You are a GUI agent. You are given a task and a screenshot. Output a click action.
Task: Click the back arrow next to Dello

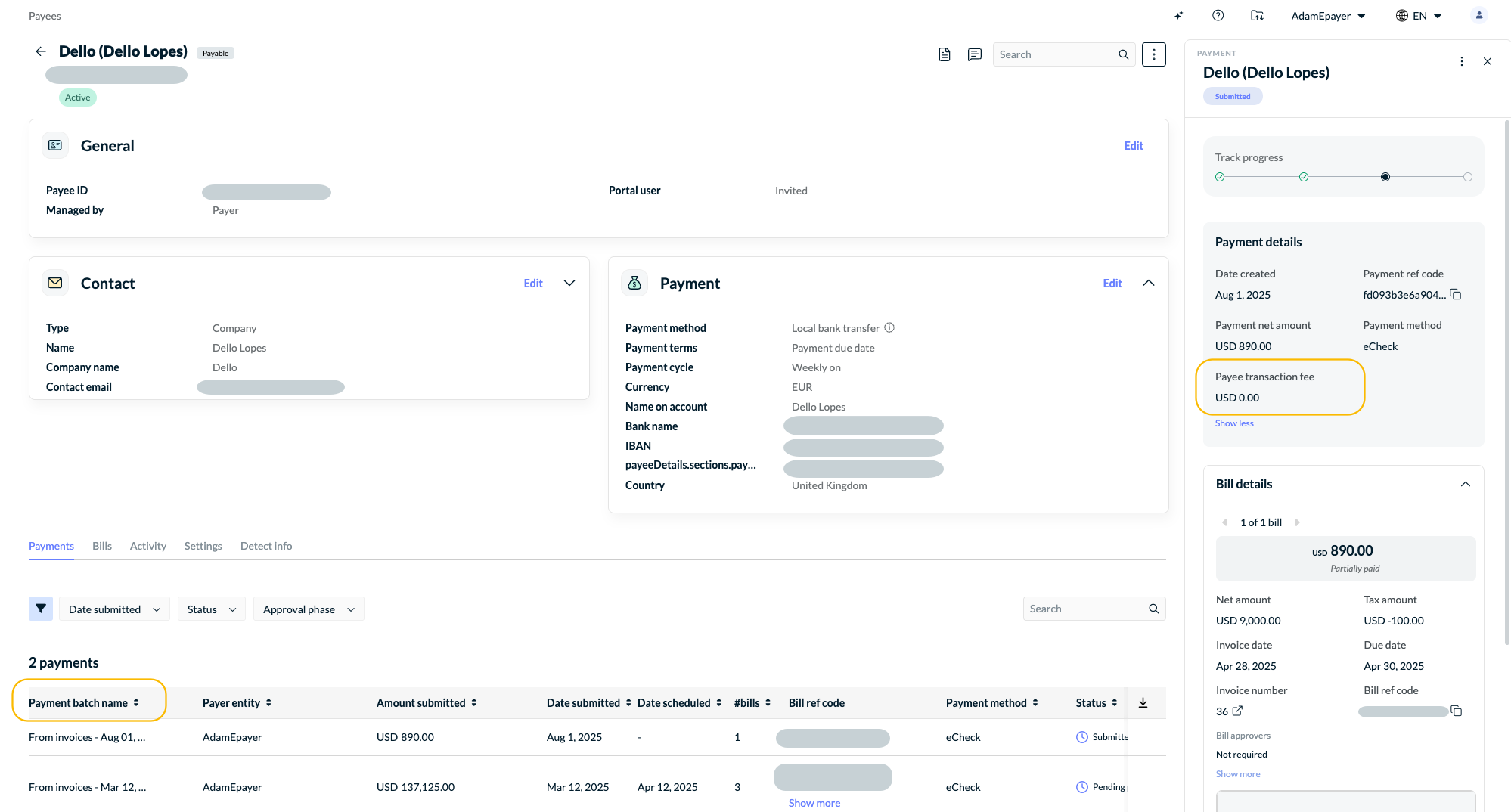pos(41,51)
